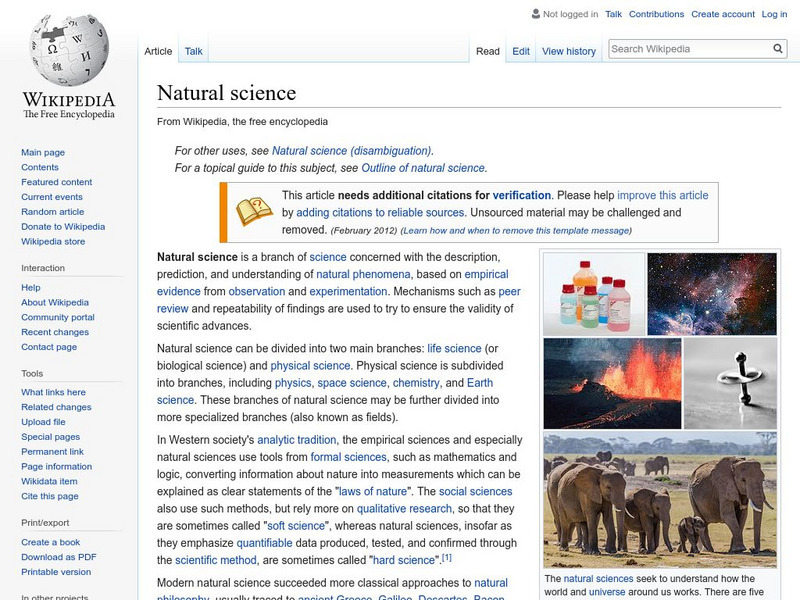
Task: Open the volcanic eruption lava image
Action: click(x=611, y=383)
